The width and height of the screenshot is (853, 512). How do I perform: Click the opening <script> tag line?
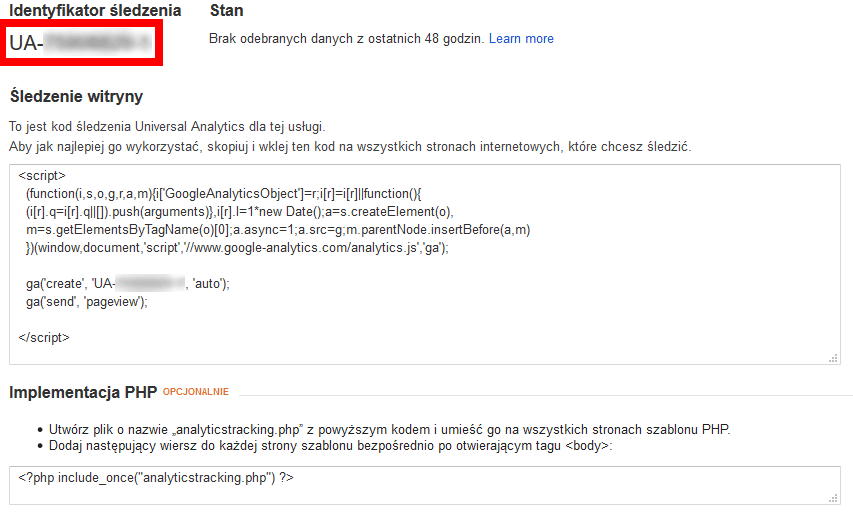(42, 176)
